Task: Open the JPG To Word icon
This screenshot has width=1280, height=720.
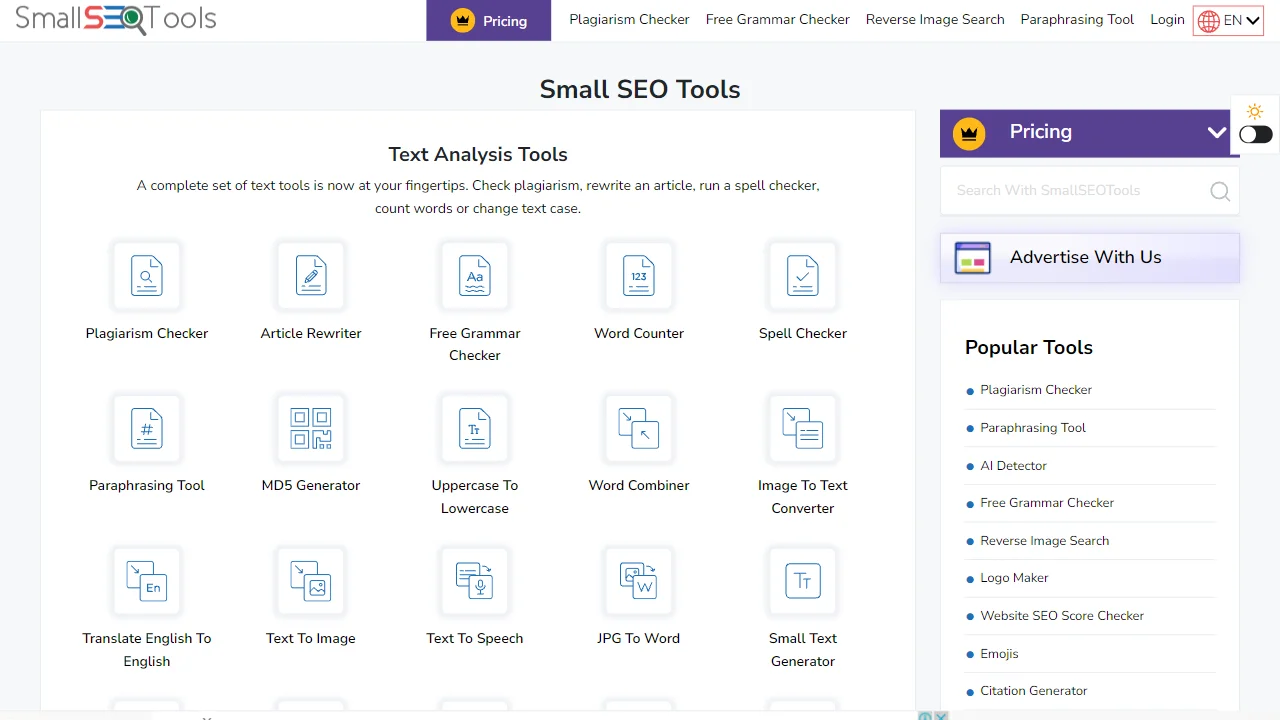Action: [639, 581]
